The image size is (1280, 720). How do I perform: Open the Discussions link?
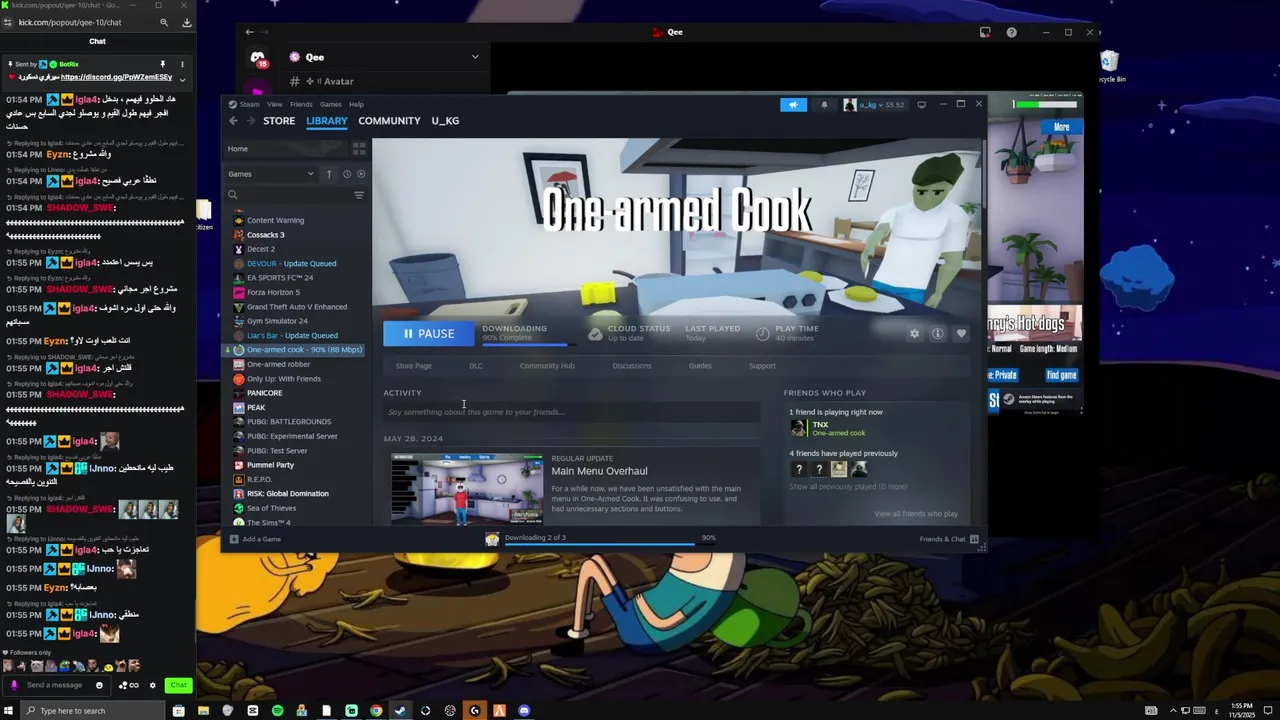[x=632, y=366]
